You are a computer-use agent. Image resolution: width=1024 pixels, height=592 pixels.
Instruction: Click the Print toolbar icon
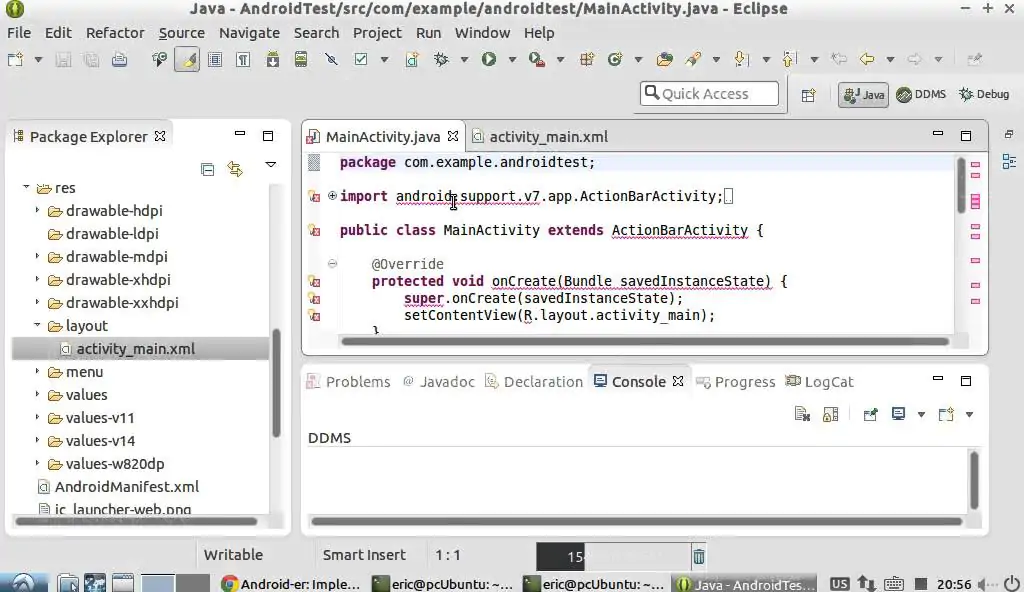[x=120, y=59]
